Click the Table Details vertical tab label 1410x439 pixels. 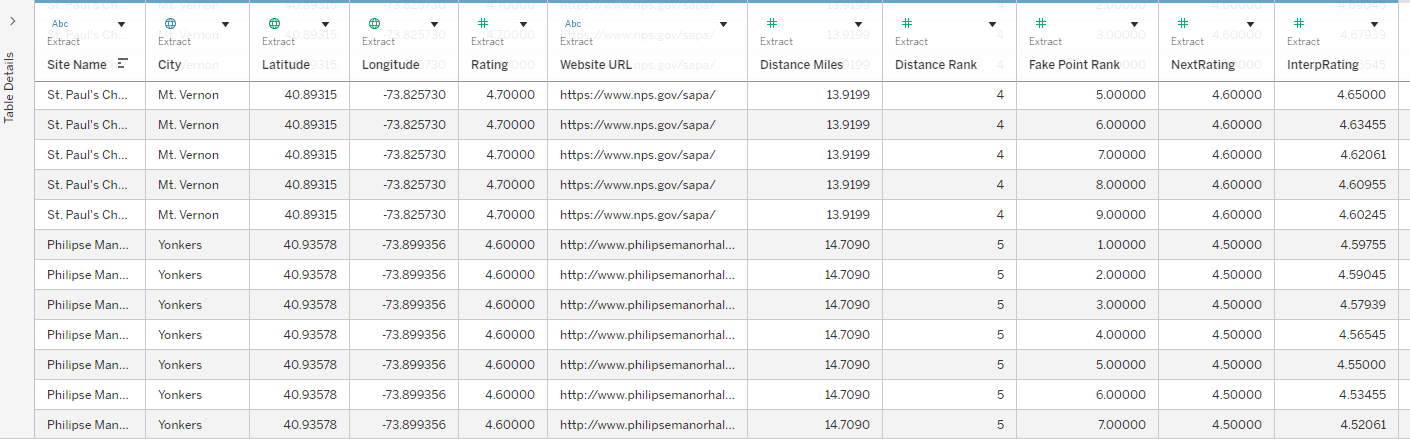(x=10, y=88)
